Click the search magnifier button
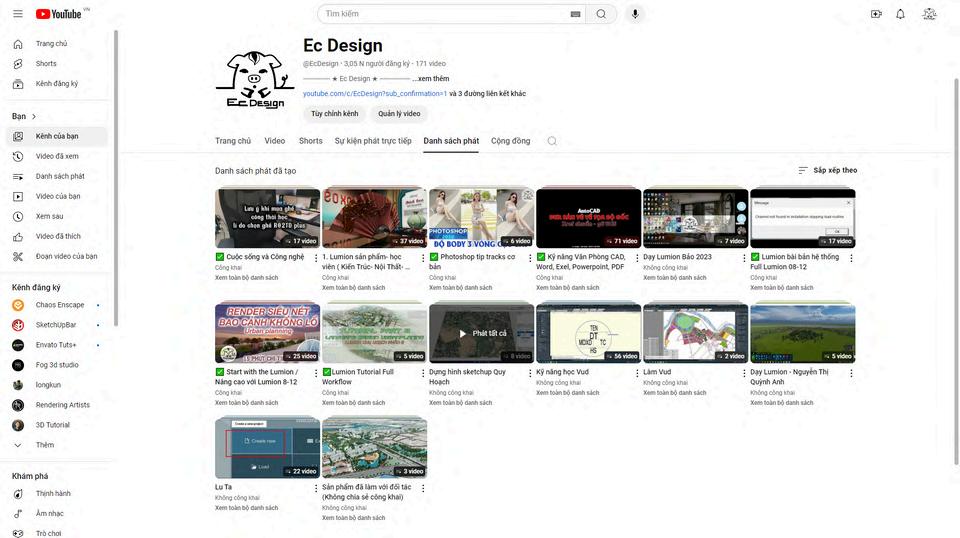The width and height of the screenshot is (960, 538). coord(601,14)
